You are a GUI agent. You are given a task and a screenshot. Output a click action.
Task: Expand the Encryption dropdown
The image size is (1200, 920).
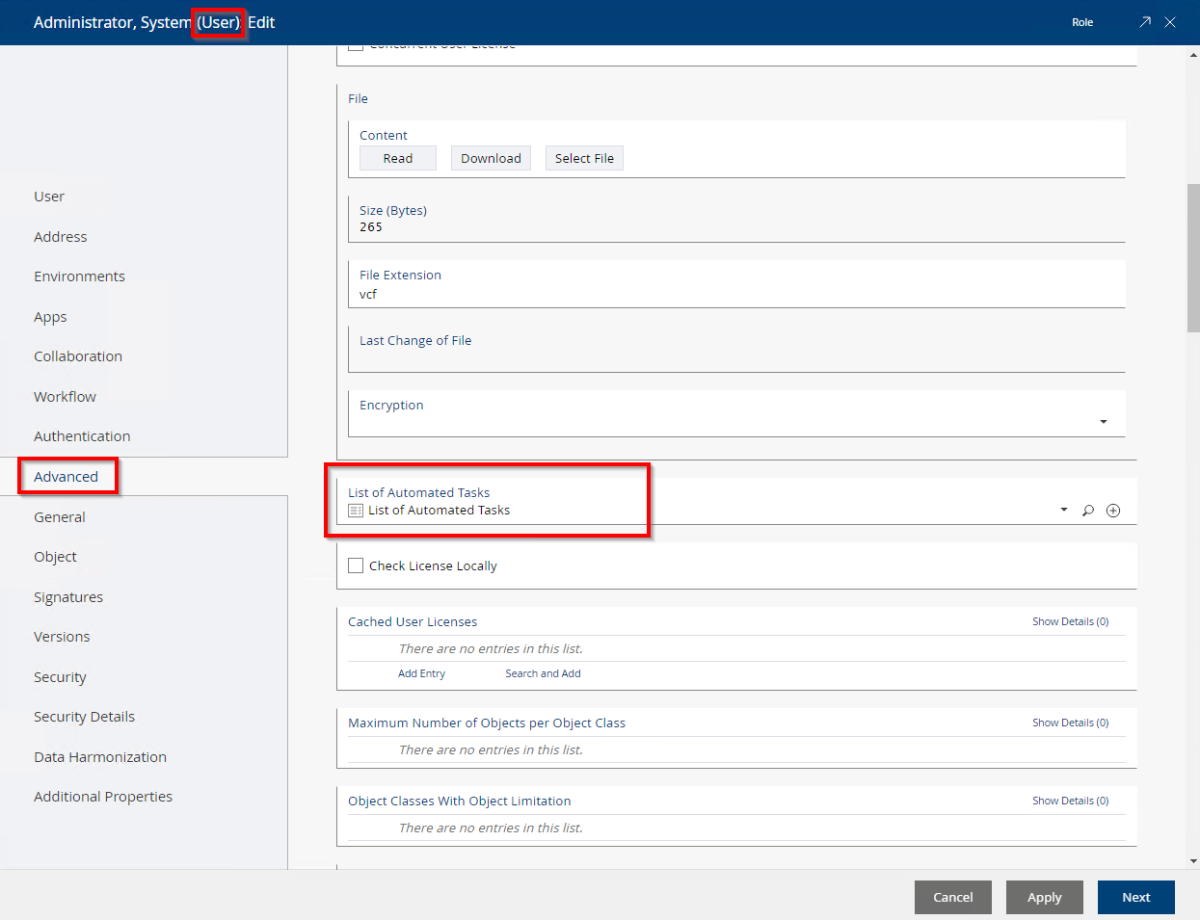click(1104, 422)
